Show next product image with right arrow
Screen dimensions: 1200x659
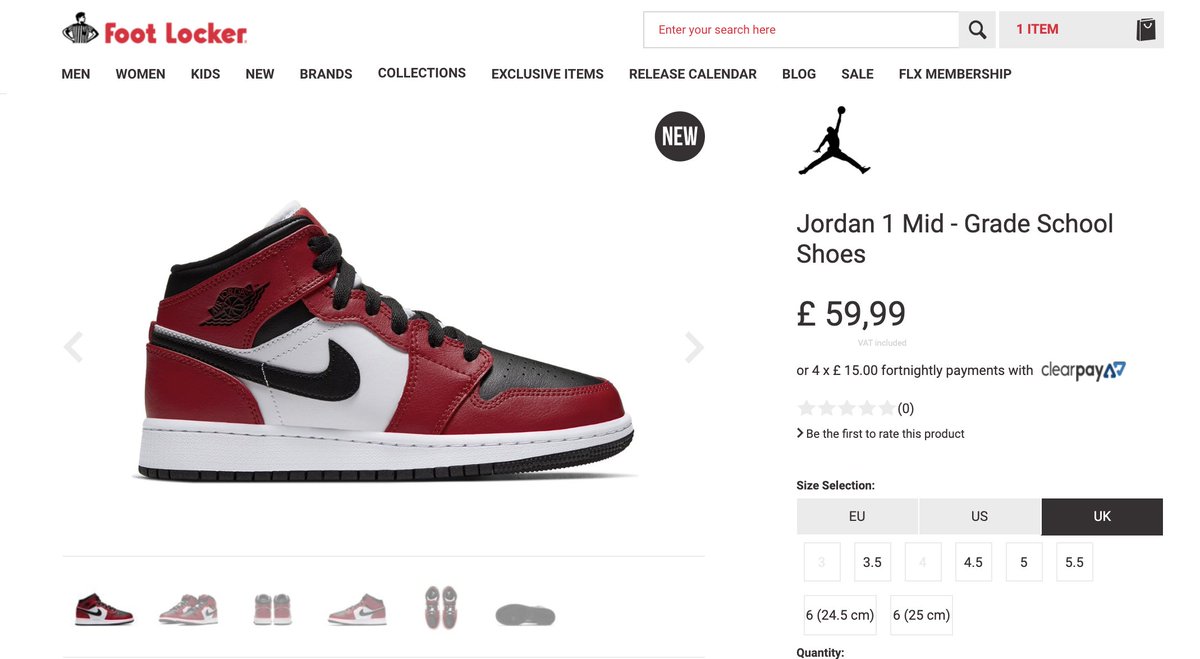[x=694, y=347]
